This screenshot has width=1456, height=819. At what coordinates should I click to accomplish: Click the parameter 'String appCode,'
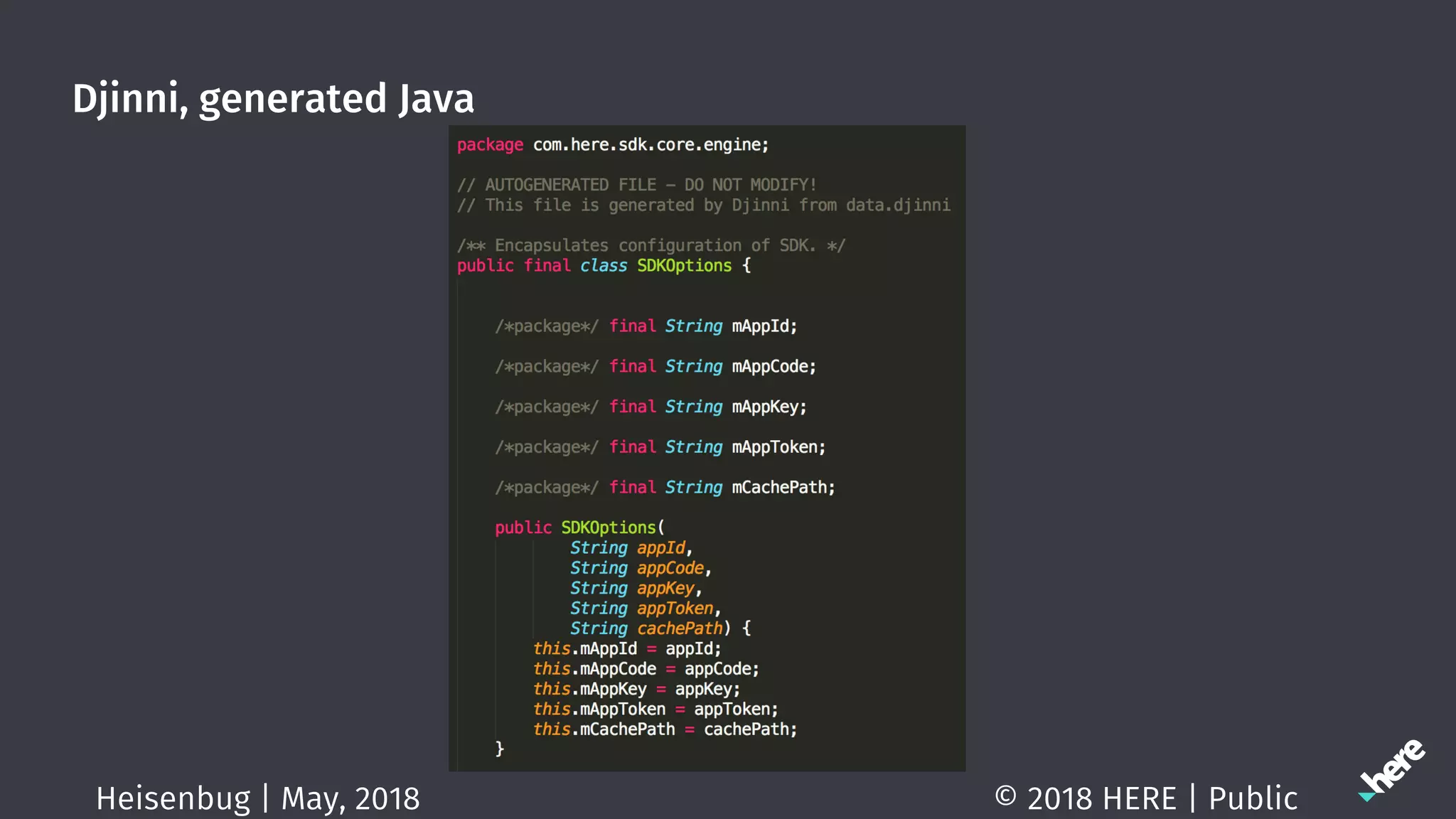(x=641, y=568)
